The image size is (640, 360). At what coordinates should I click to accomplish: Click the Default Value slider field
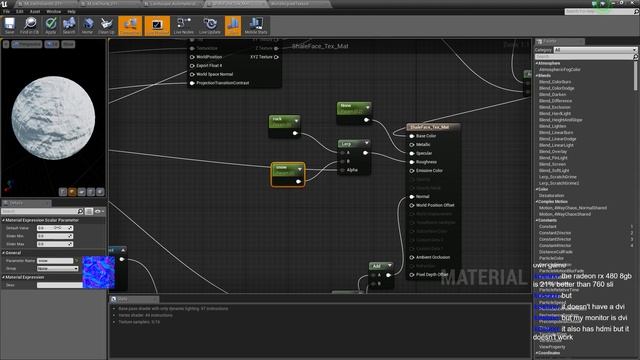[x=55, y=228]
